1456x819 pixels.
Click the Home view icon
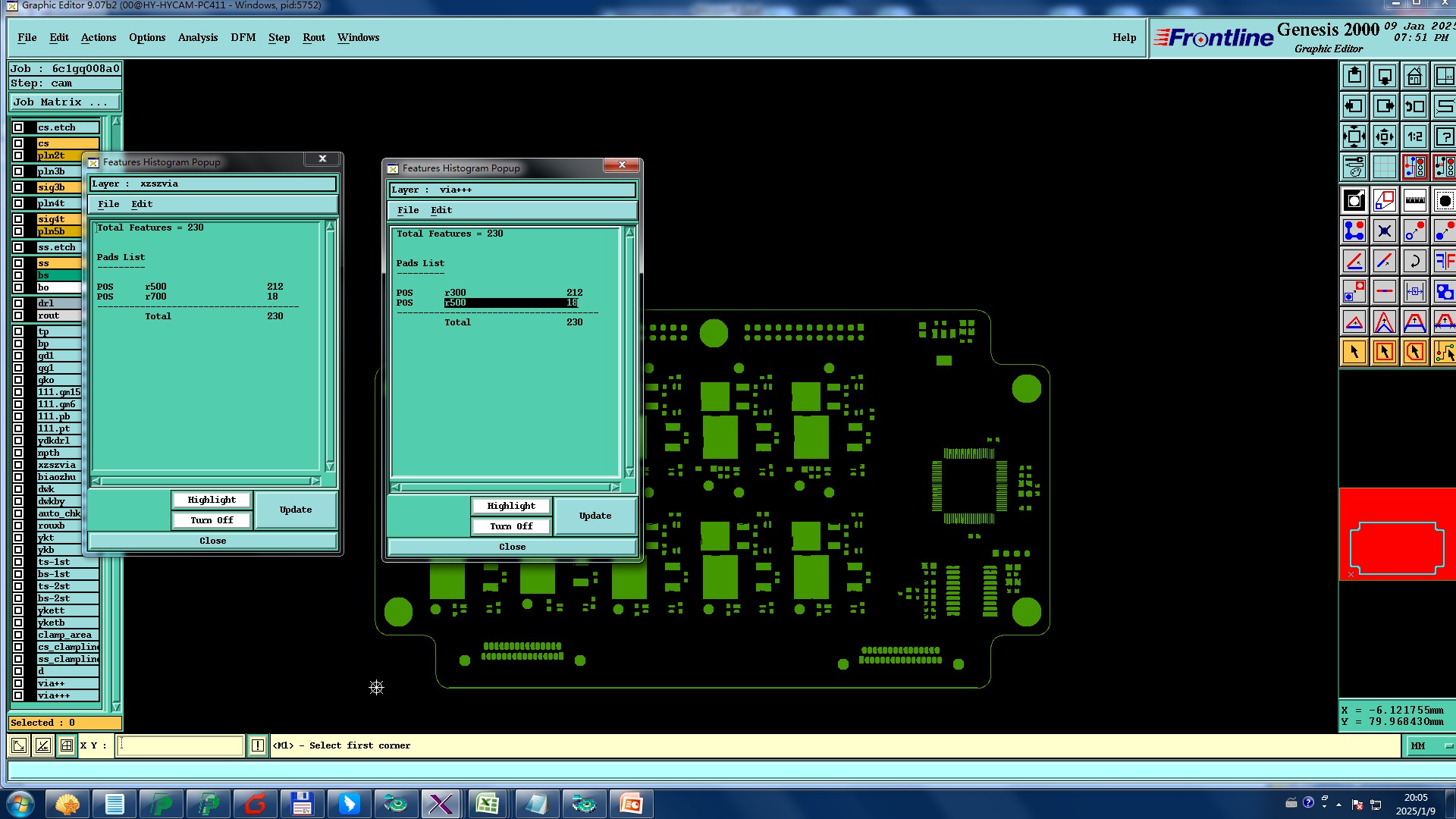1414,77
